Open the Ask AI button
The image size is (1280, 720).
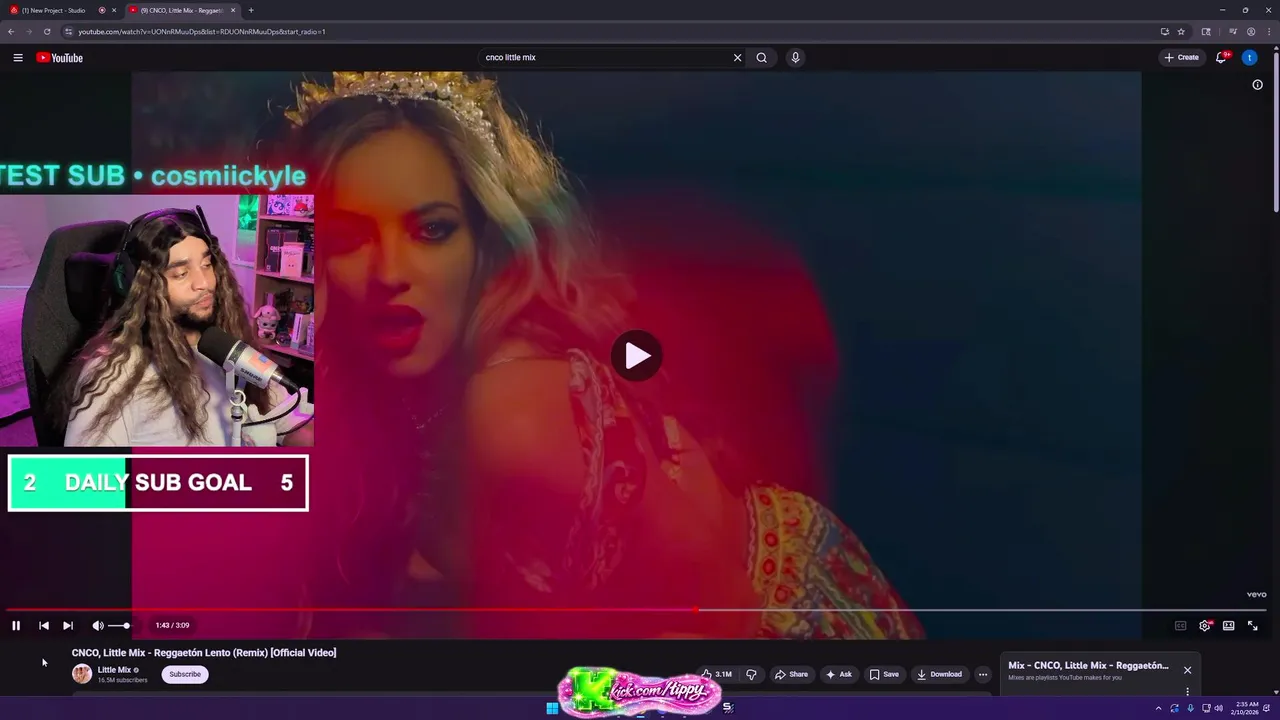pos(838,674)
